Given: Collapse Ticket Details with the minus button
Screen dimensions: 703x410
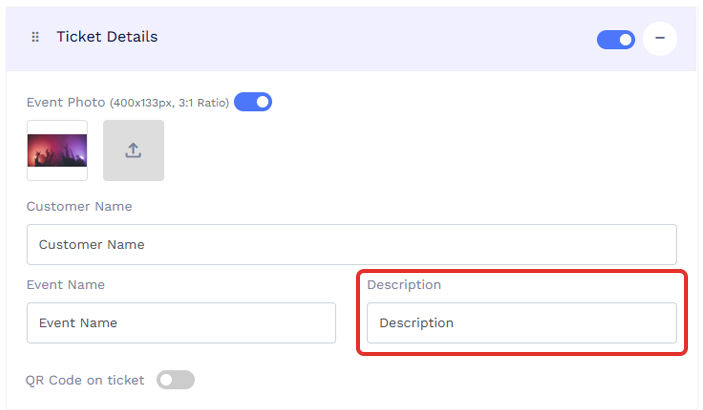Looking at the screenshot, I should 660,39.
